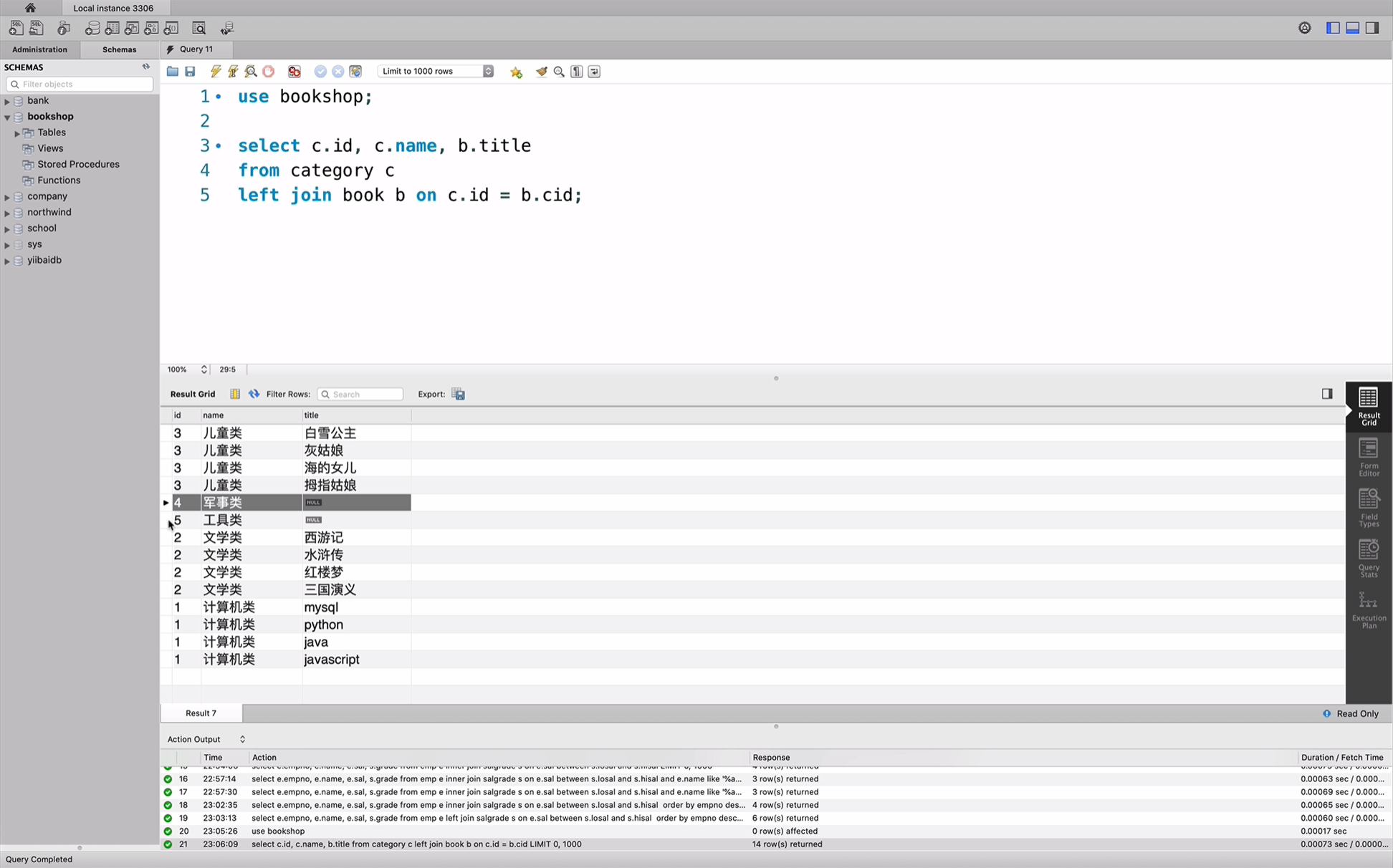
Task: Toggle the right sidebar panel icon
Action: [x=1372, y=28]
